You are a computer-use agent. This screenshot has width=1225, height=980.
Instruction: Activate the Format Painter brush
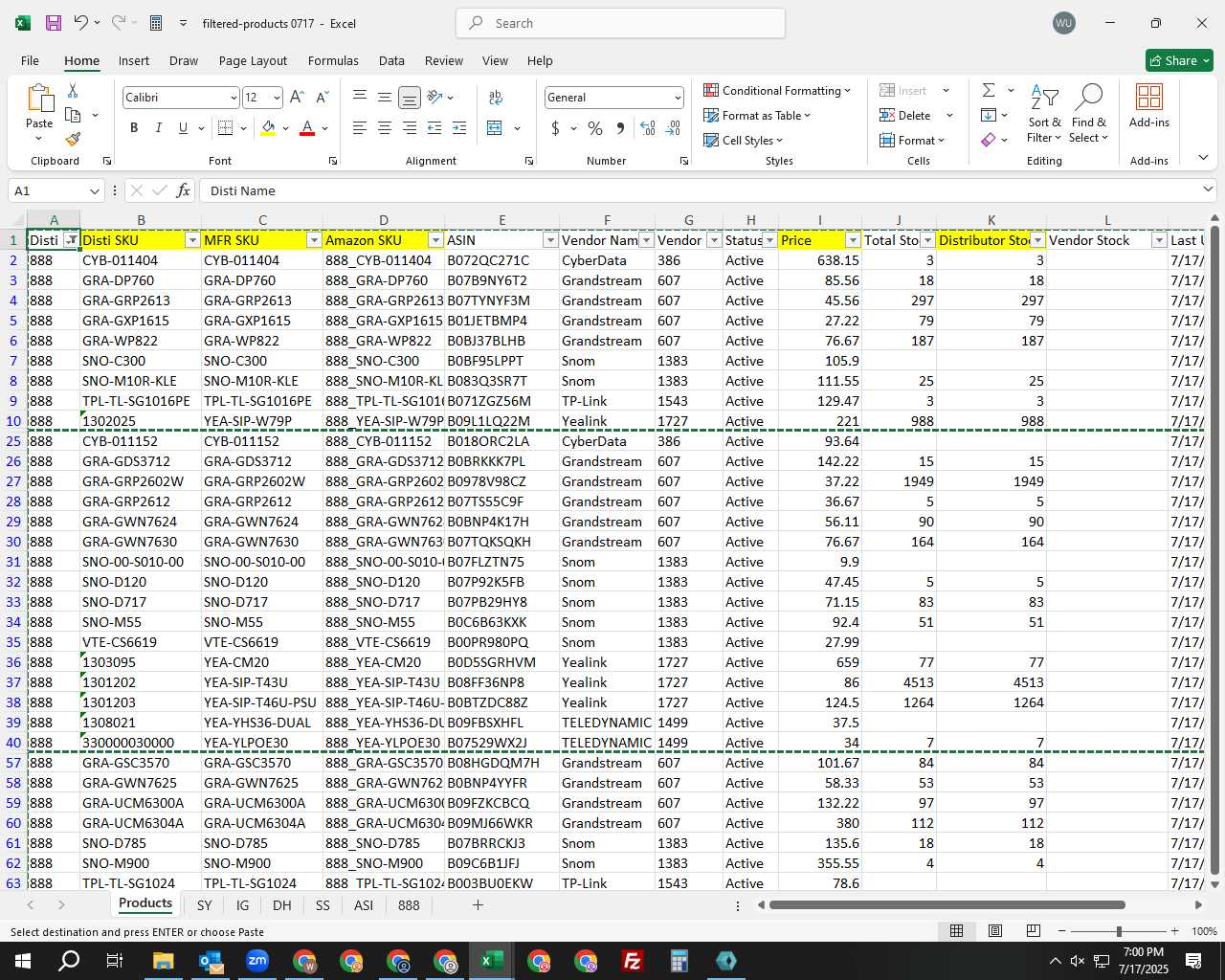(x=73, y=139)
